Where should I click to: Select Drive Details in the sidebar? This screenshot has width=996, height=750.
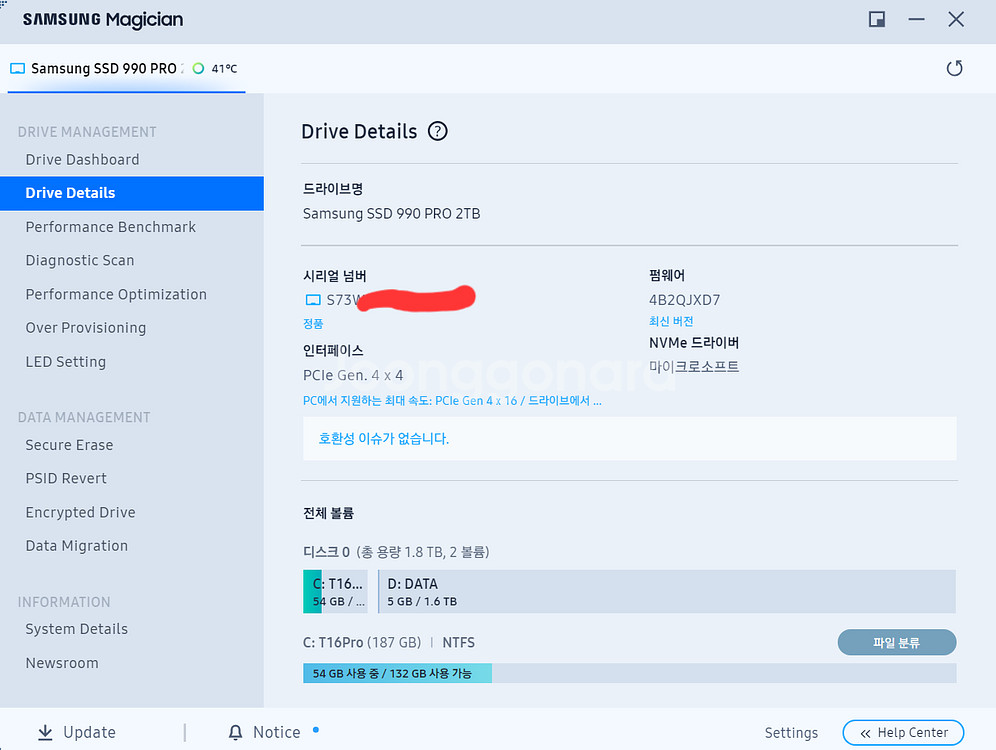click(x=131, y=193)
